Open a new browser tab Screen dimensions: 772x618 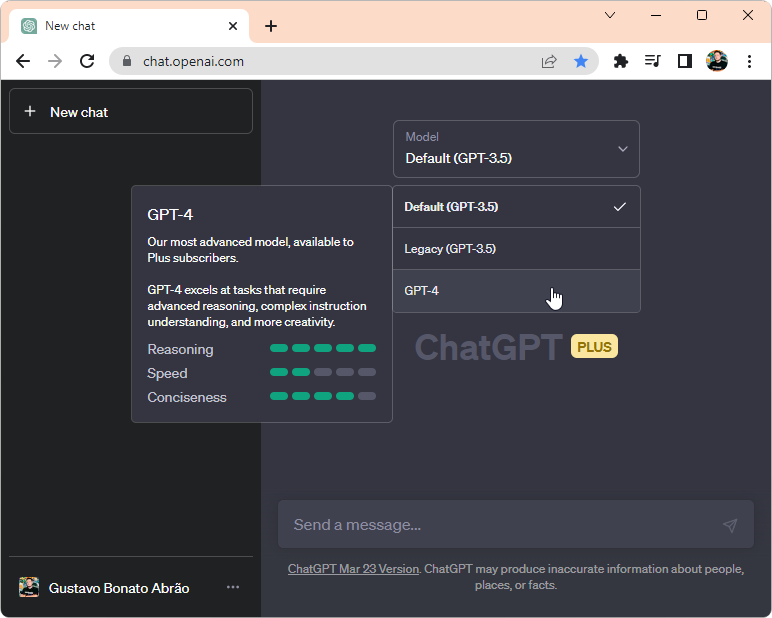click(271, 26)
